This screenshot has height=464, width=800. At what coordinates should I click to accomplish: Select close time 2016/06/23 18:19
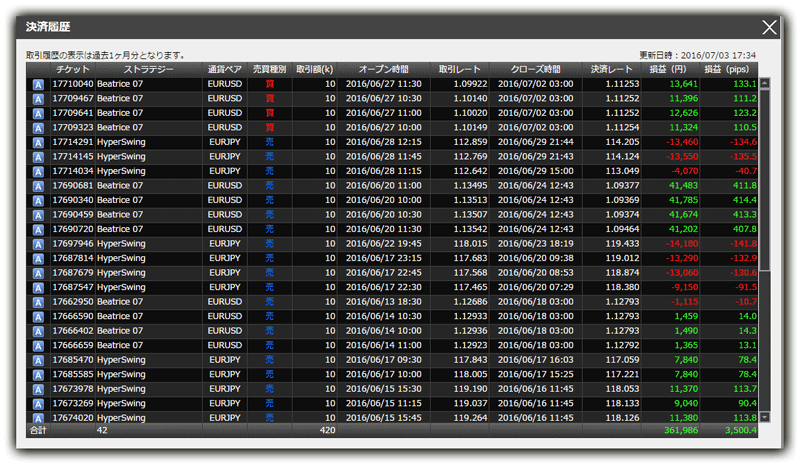[x=536, y=243]
